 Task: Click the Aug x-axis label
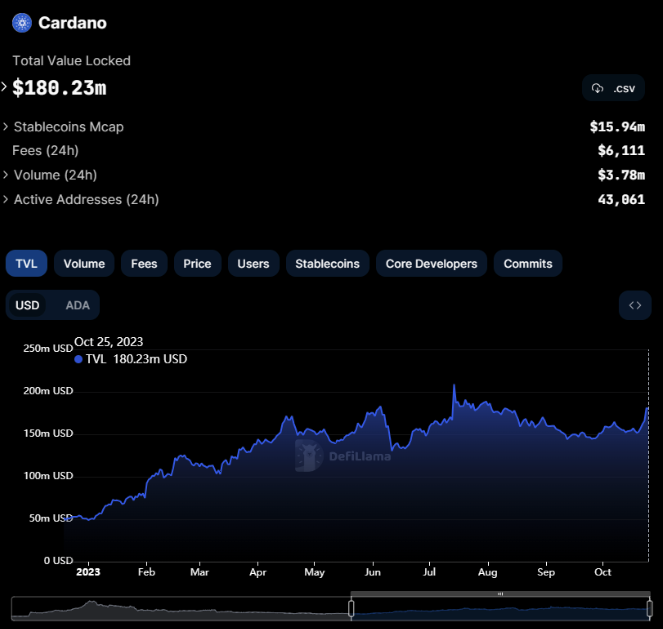[488, 572]
